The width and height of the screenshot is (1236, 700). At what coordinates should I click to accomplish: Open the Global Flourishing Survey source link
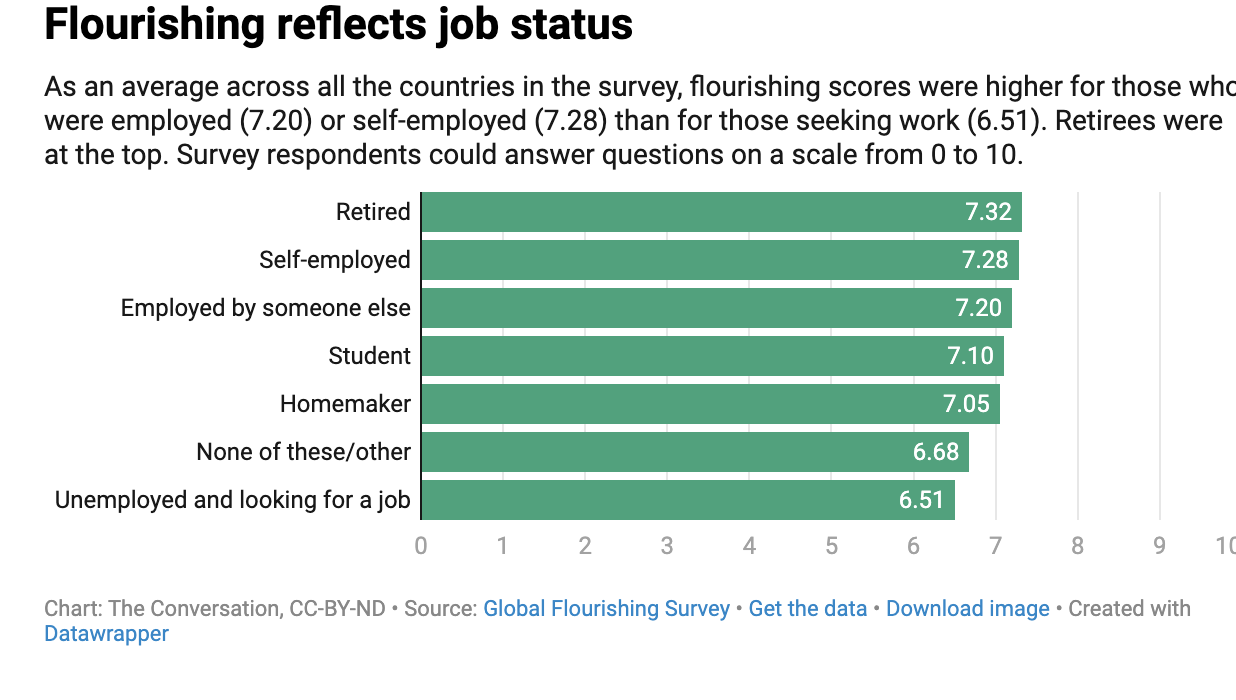click(x=606, y=608)
